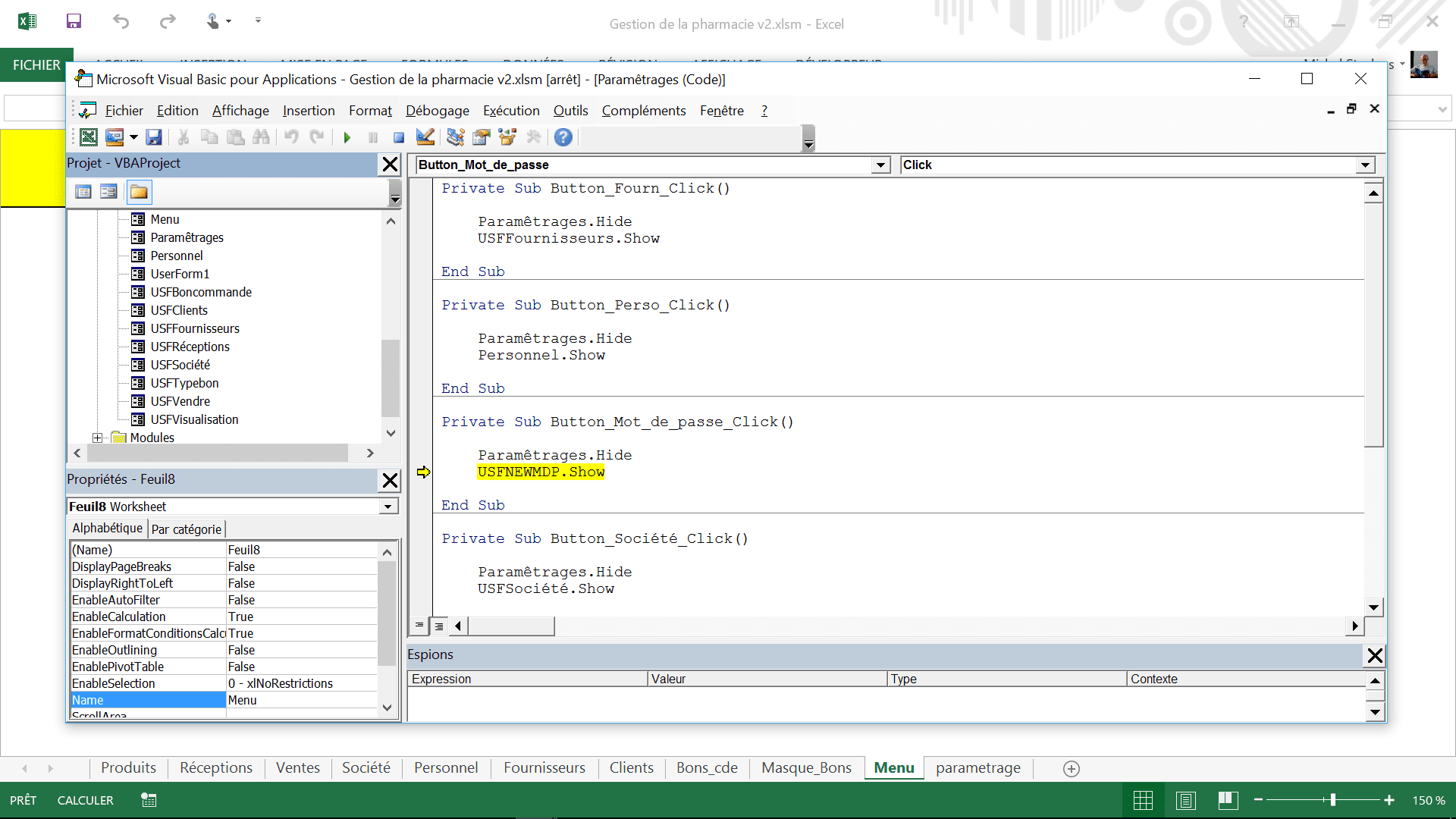Select USFVendre form in project tree
This screenshot has width=1456, height=819.
(x=180, y=401)
